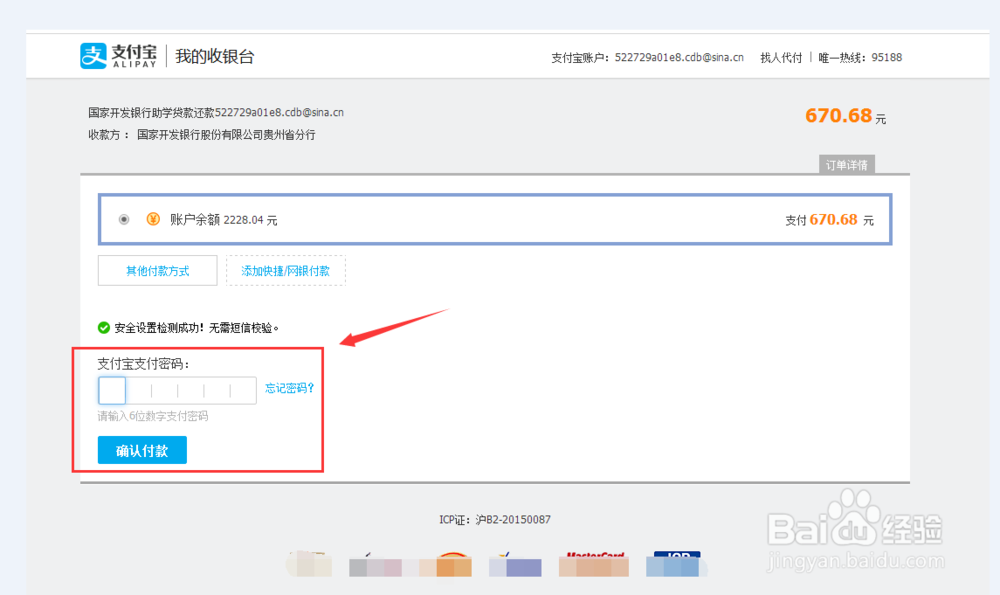Click the first payment password digit box
1000x595 pixels.
click(x=111, y=390)
